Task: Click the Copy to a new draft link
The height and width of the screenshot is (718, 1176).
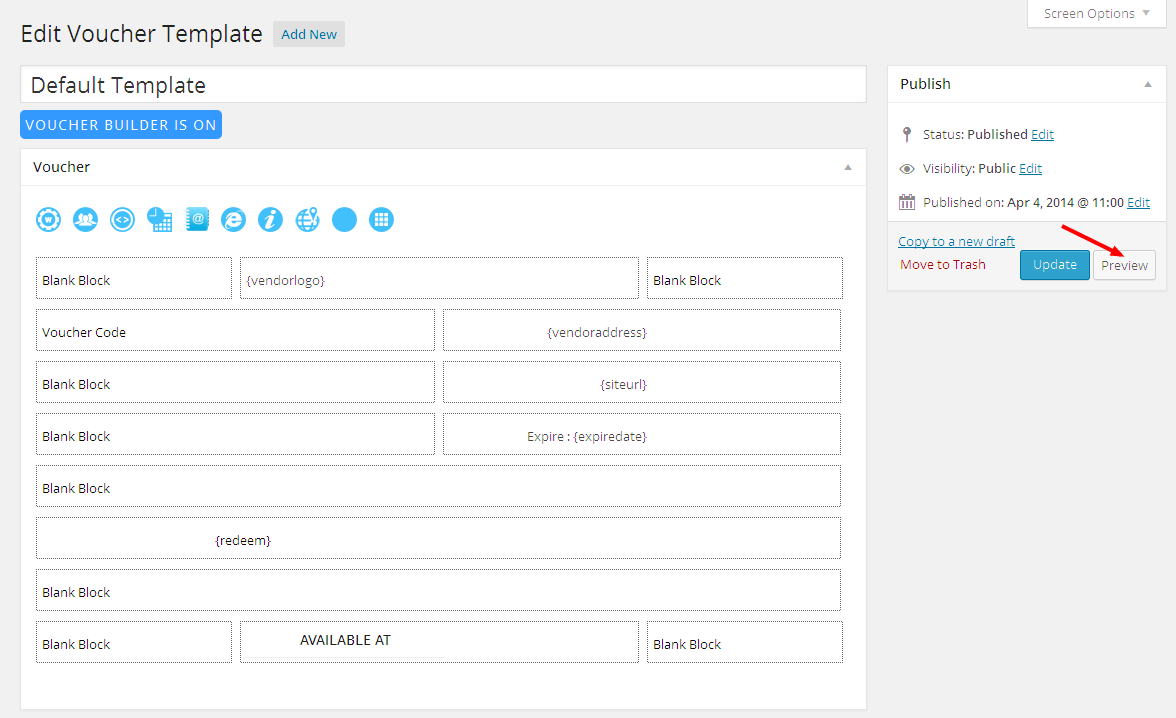Action: coord(956,241)
